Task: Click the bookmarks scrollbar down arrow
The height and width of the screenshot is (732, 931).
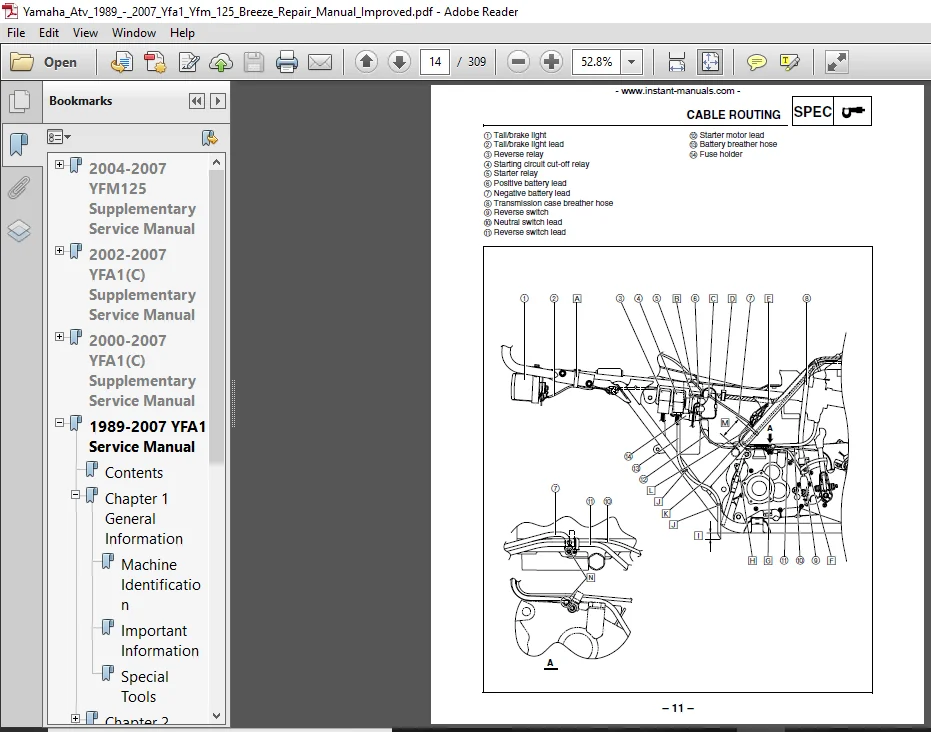Action: pyautogui.click(x=216, y=716)
